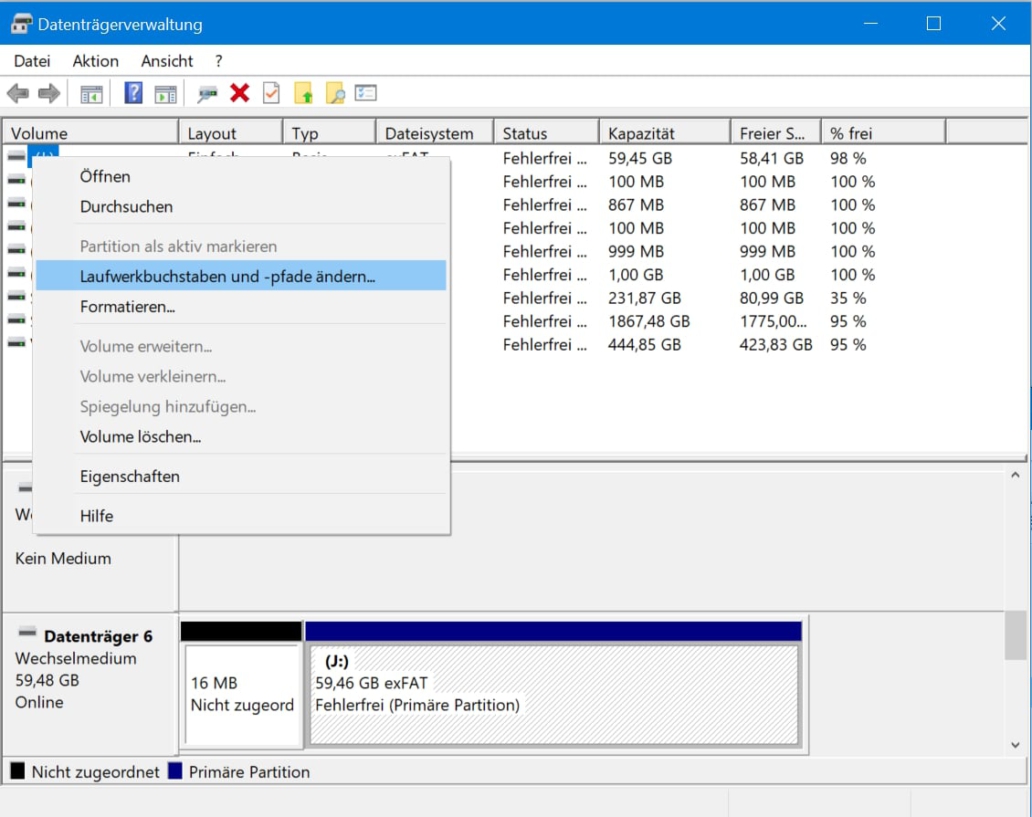Open 'Eigenschaften' from context menu
Screen dimensions: 1032x817
pyautogui.click(x=130, y=476)
